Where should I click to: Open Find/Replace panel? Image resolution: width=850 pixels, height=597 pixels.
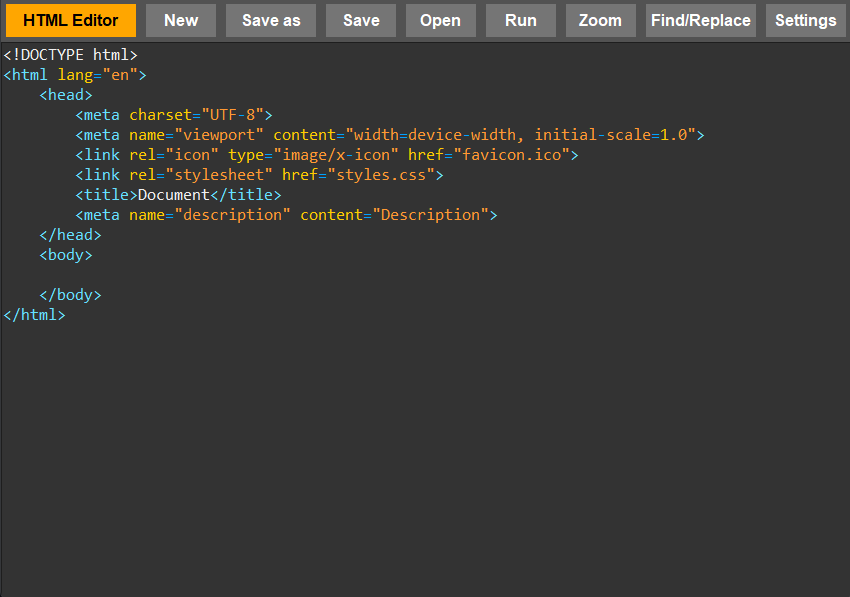click(x=700, y=21)
